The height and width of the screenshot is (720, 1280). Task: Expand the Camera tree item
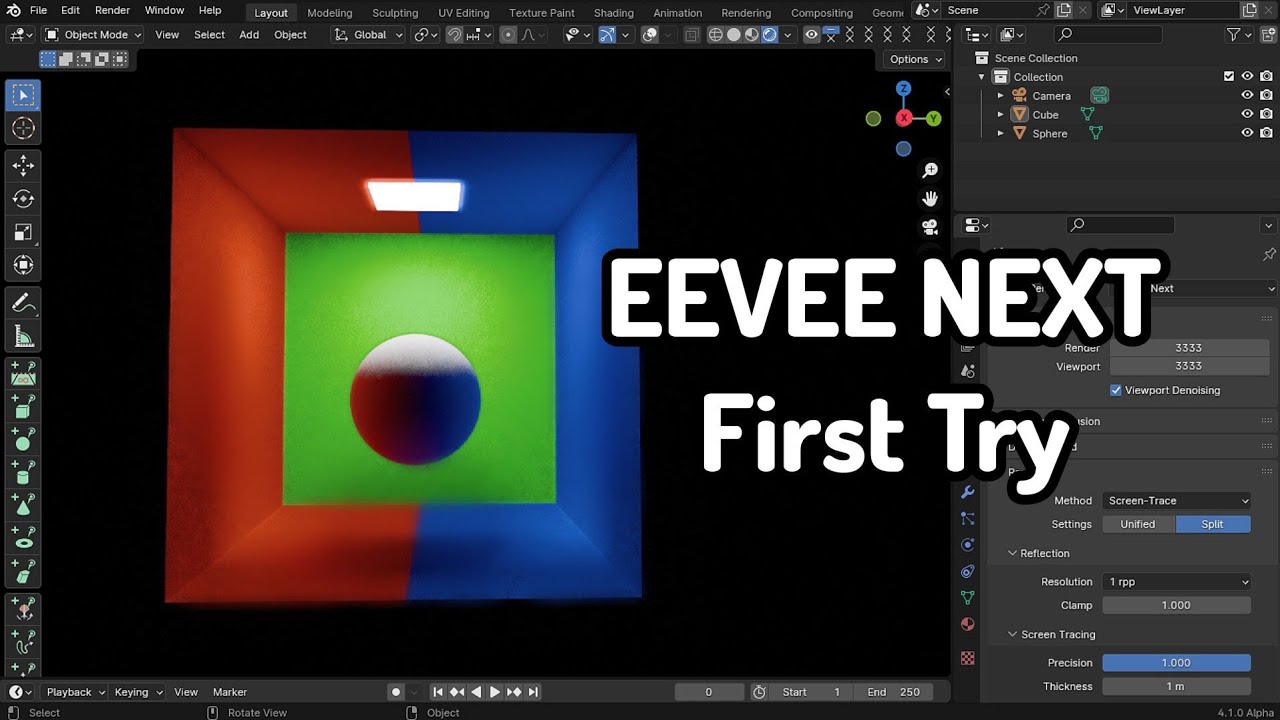coord(1000,96)
